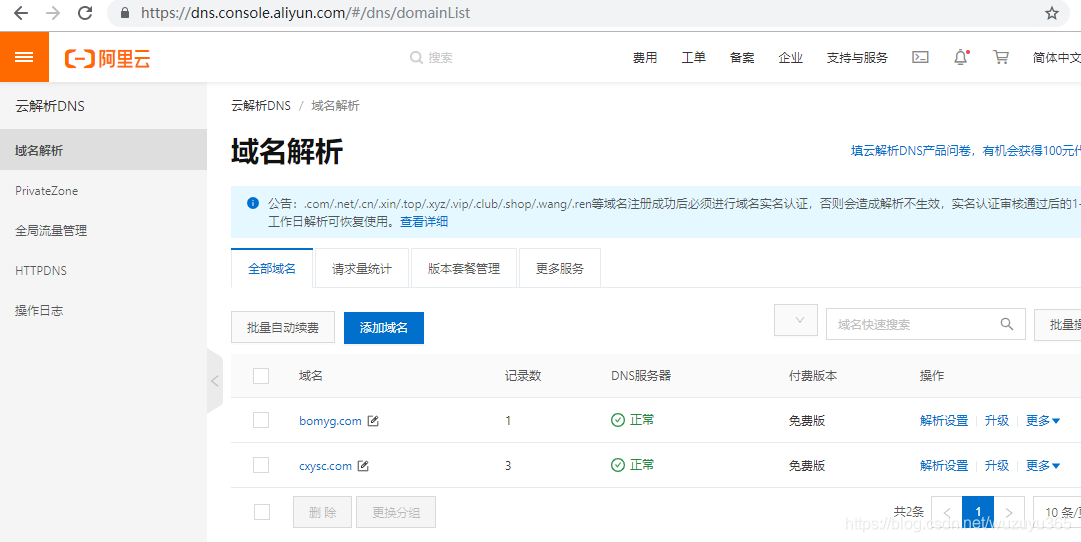This screenshot has height=542, width=1081.
Task: Click browser forward arrow
Action: [x=53, y=12]
